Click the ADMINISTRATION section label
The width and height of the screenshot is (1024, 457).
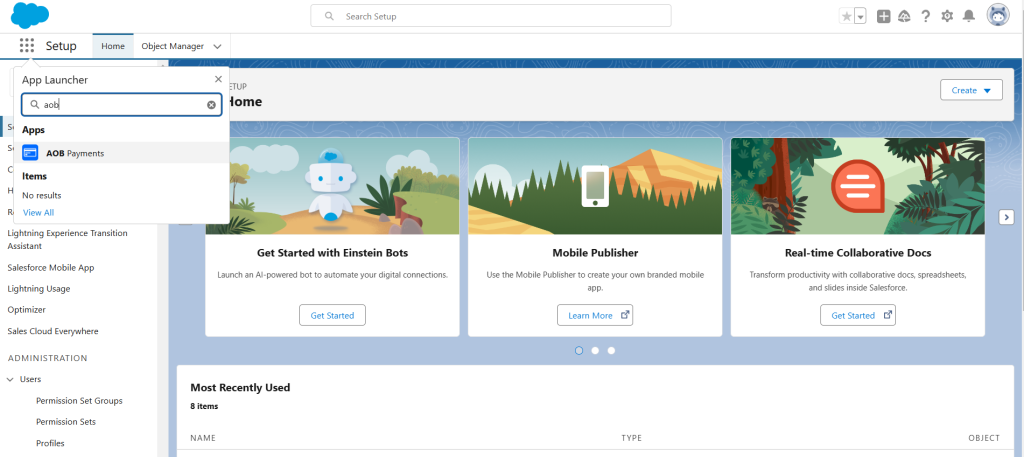coord(47,358)
